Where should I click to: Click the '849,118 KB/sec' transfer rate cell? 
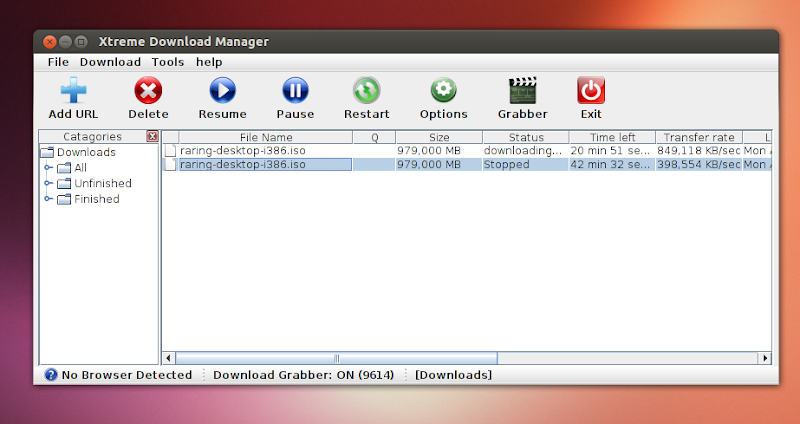tap(698, 151)
